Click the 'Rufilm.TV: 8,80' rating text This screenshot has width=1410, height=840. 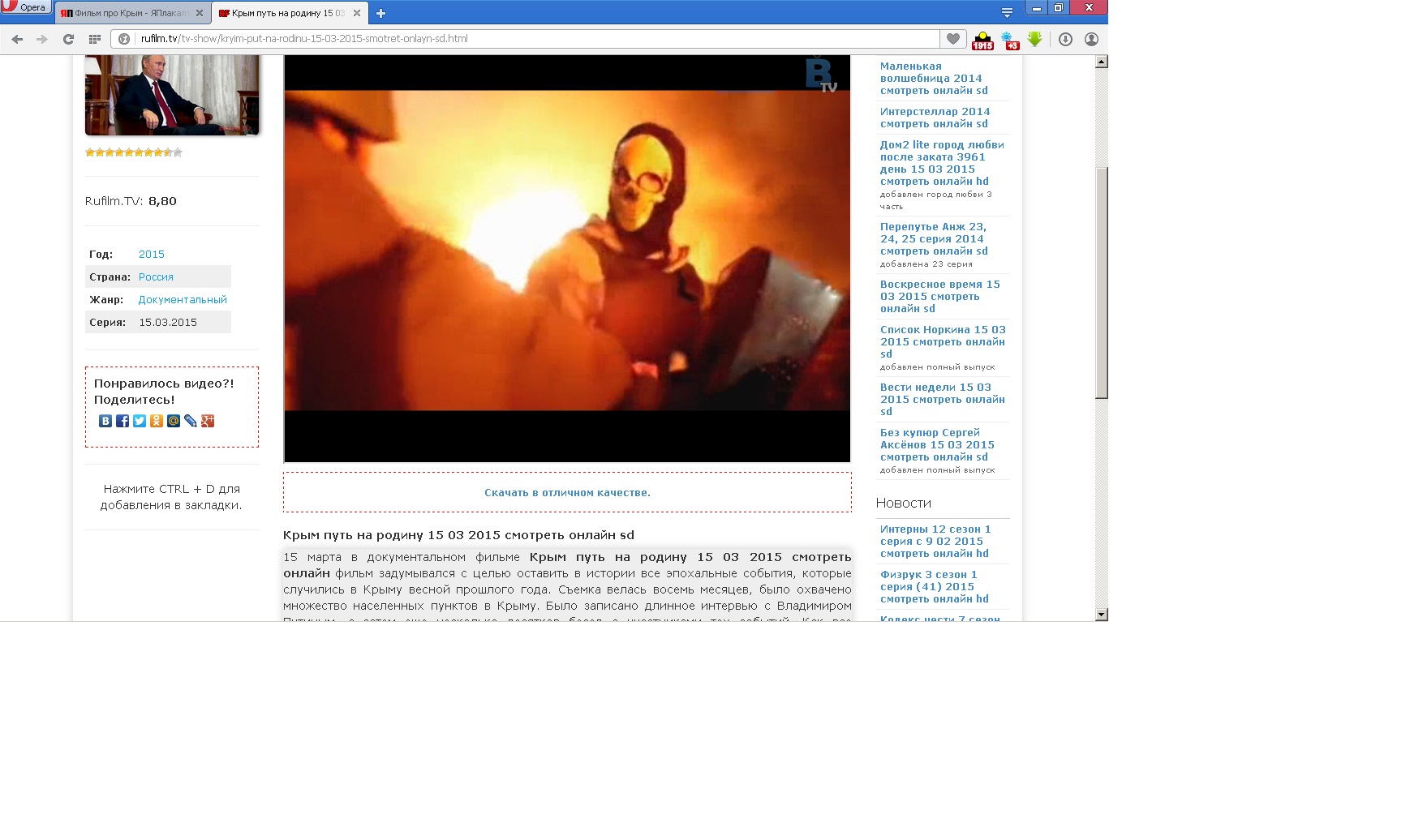[131, 201]
